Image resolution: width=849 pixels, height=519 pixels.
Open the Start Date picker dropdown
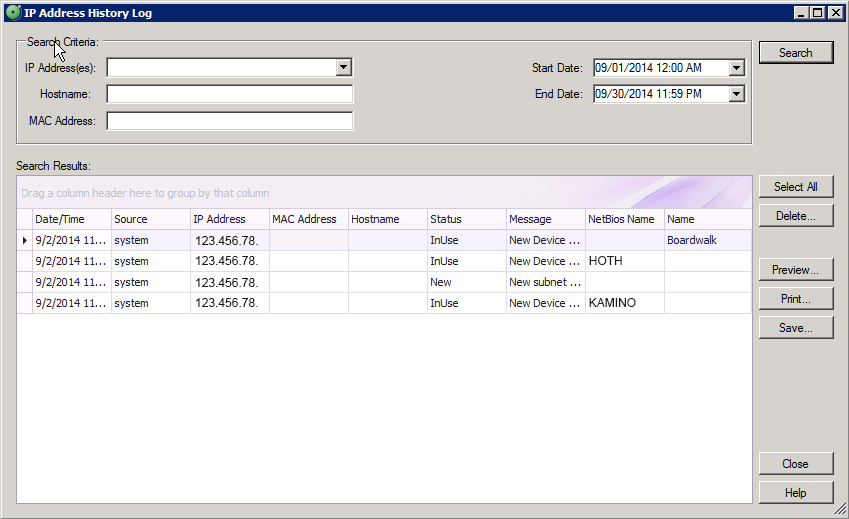tap(736, 68)
